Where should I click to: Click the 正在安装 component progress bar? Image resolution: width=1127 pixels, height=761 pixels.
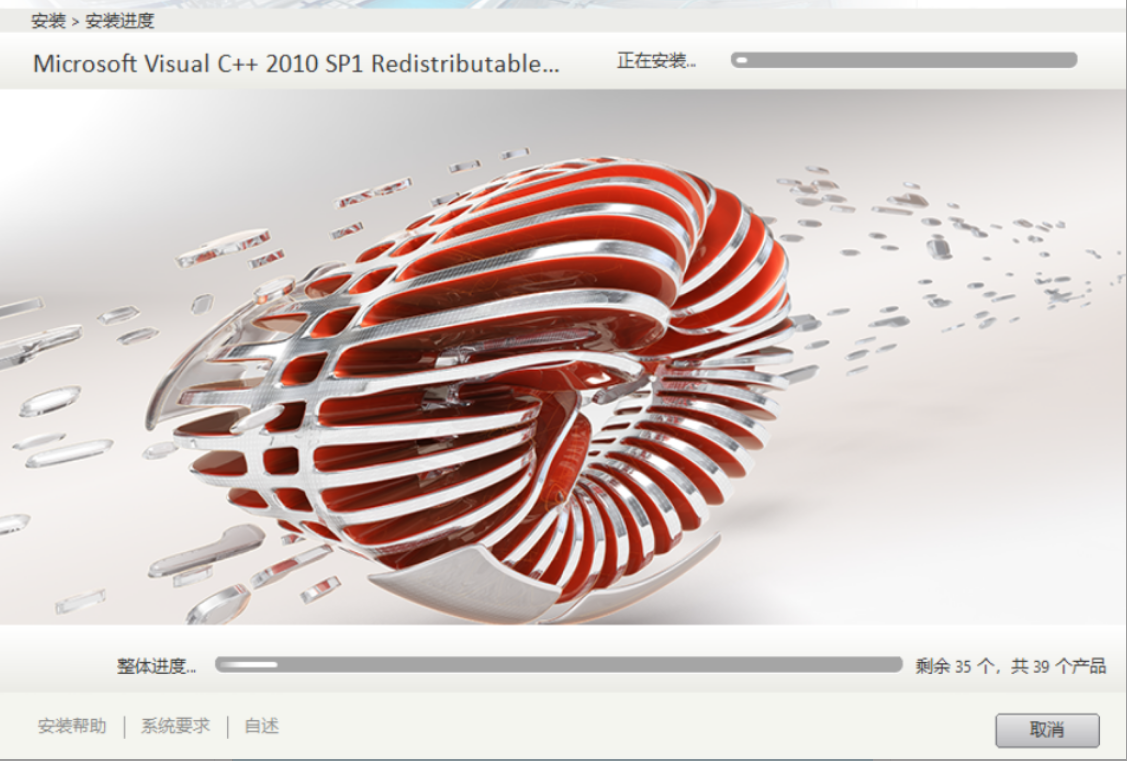point(904,60)
